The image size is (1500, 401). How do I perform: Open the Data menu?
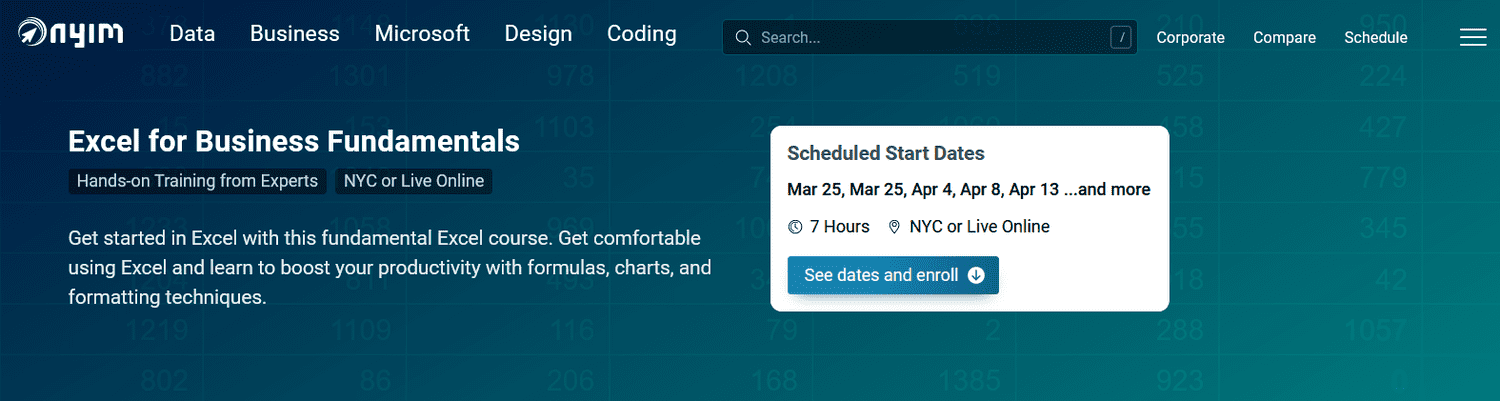(x=192, y=34)
